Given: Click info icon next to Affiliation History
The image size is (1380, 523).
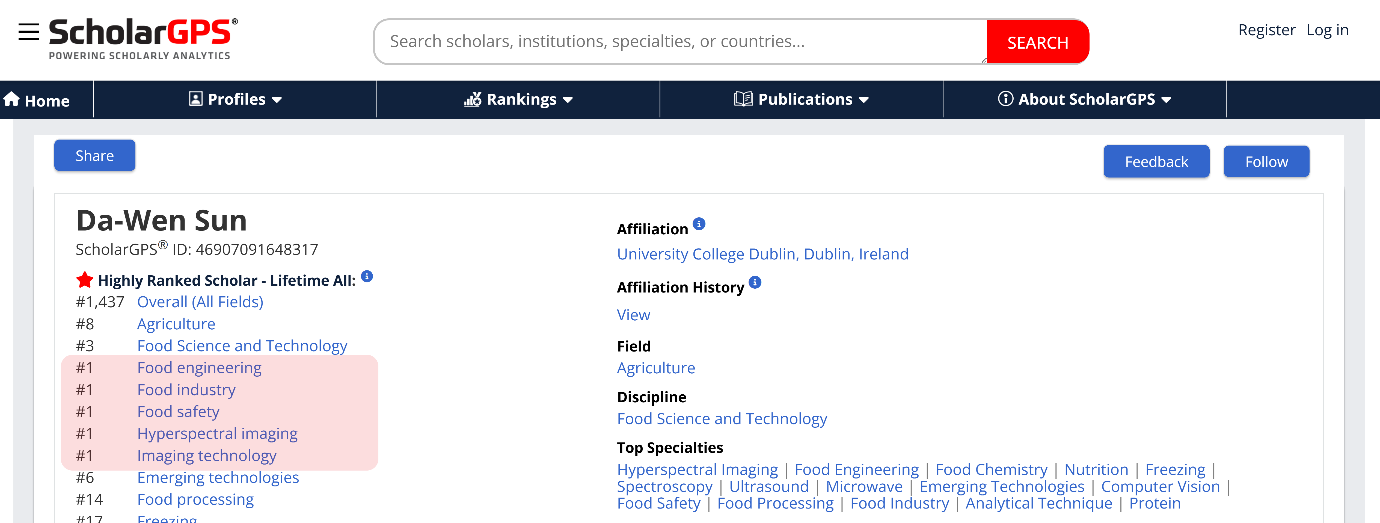Looking at the screenshot, I should coord(755,283).
